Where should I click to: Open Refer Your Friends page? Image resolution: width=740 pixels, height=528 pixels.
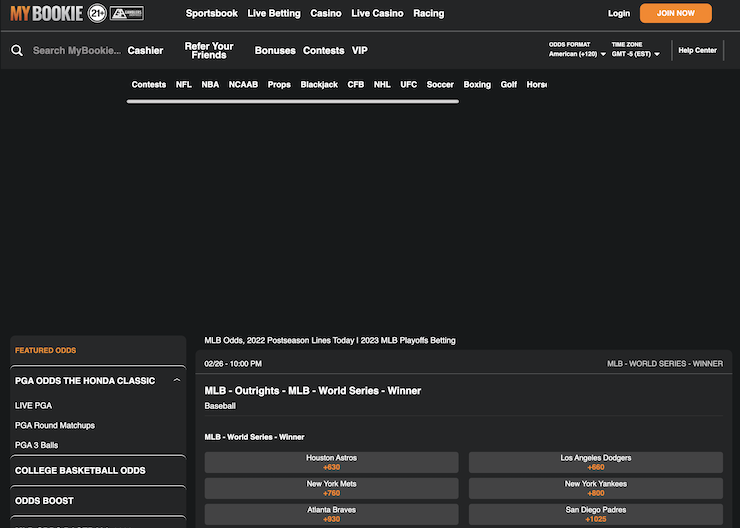[x=209, y=50]
